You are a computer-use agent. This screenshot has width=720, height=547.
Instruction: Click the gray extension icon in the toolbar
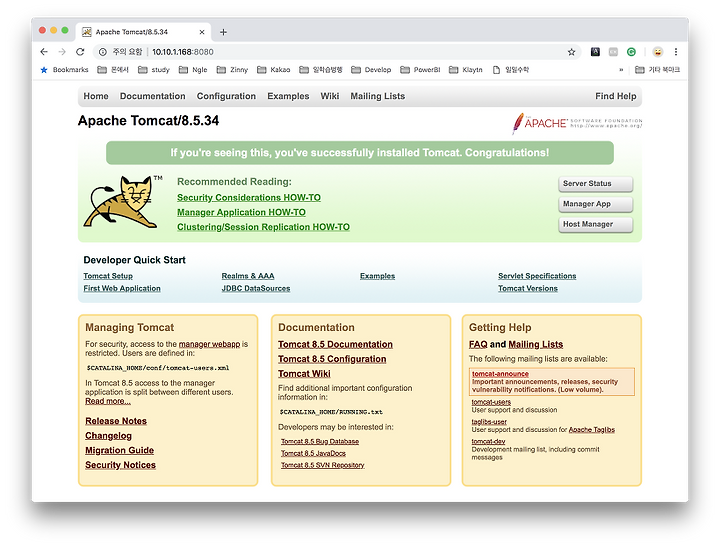click(613, 52)
